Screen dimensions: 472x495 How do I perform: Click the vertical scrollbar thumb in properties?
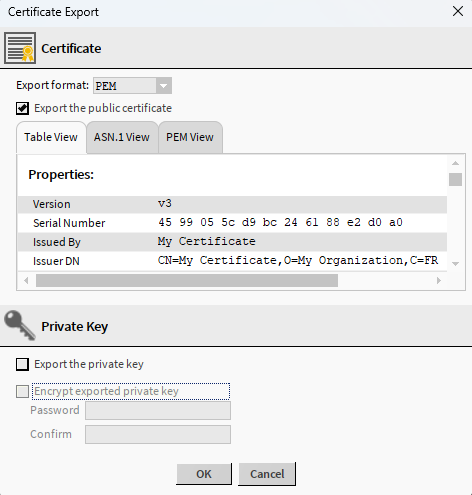coord(455,179)
